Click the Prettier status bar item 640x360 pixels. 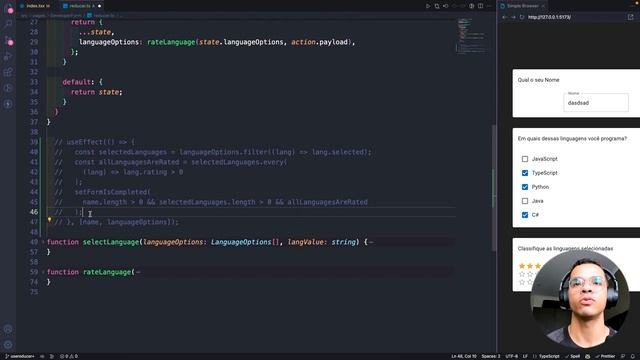605,356
